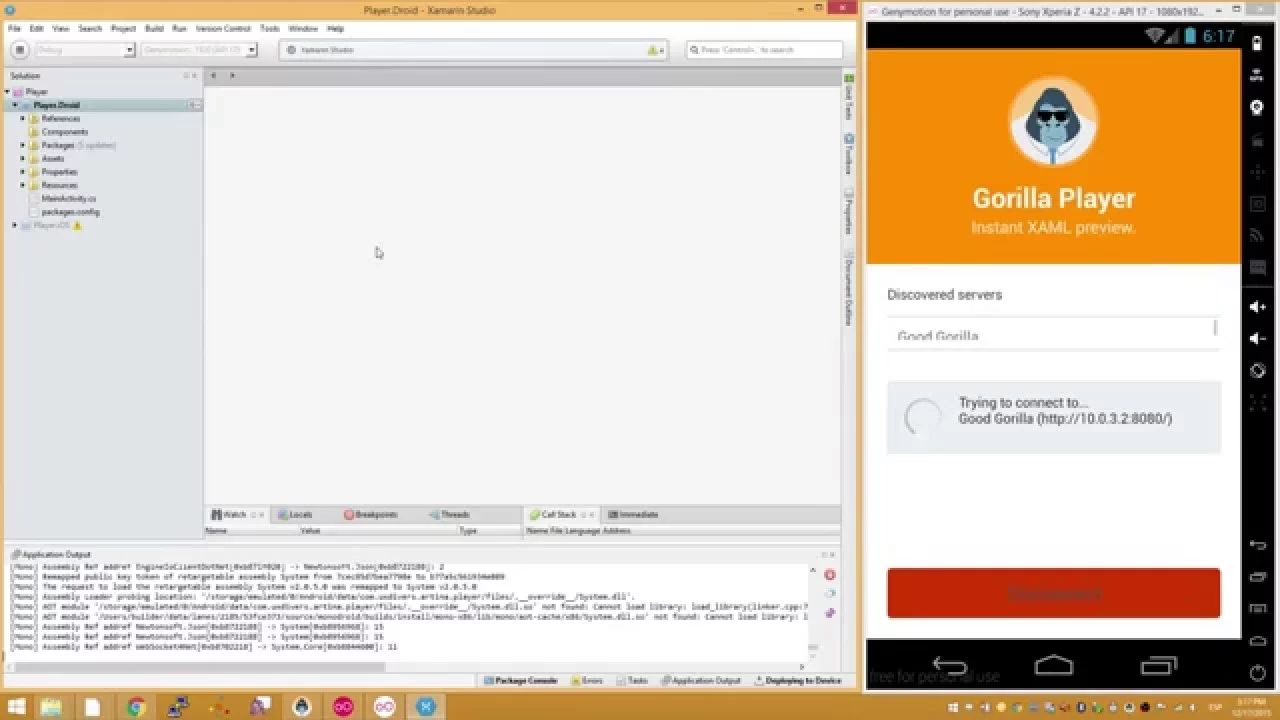Tap Android recent apps navigation button
This screenshot has width=1280, height=720.
tap(1159, 665)
